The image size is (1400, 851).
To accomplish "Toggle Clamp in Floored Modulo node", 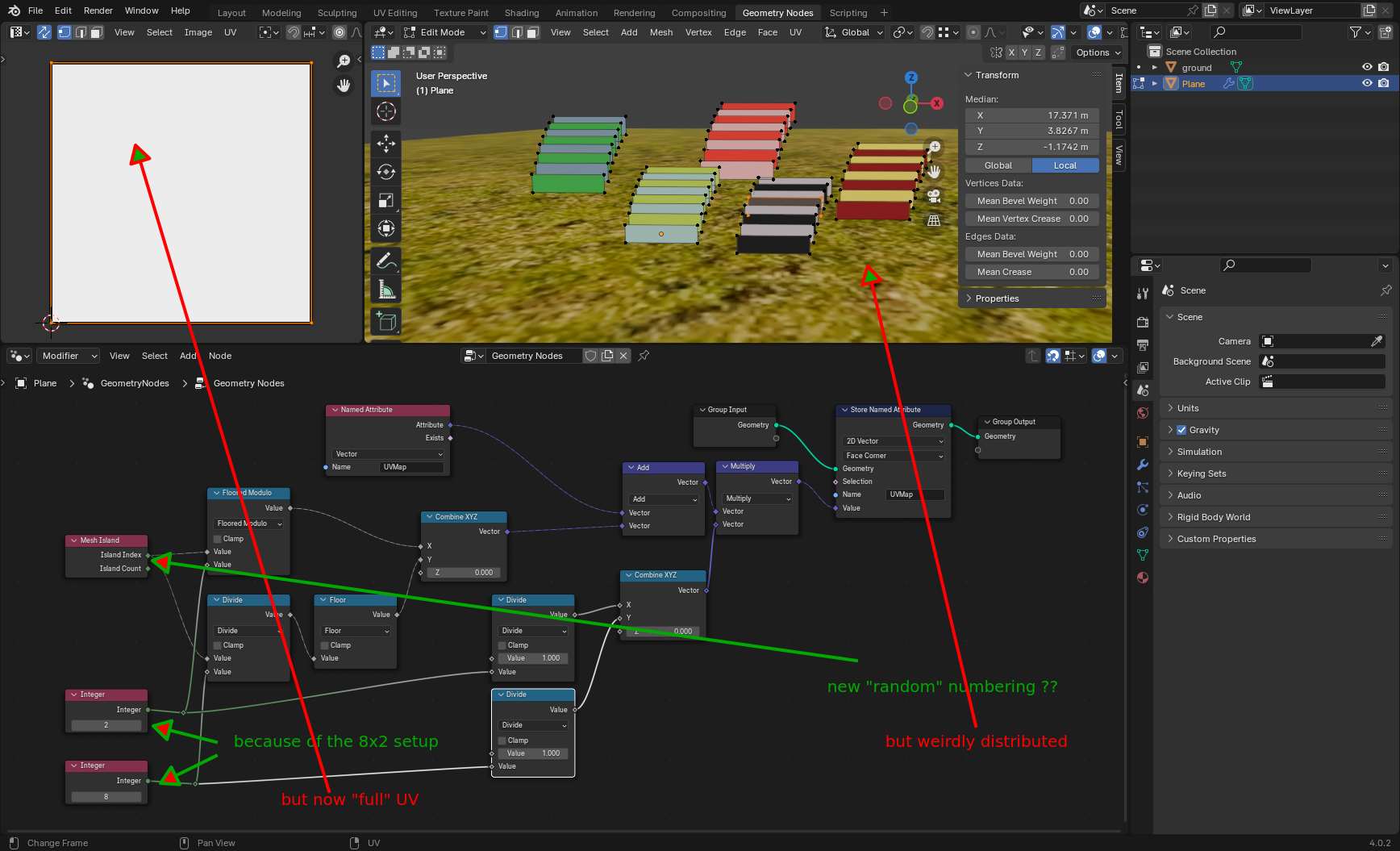I will point(218,539).
